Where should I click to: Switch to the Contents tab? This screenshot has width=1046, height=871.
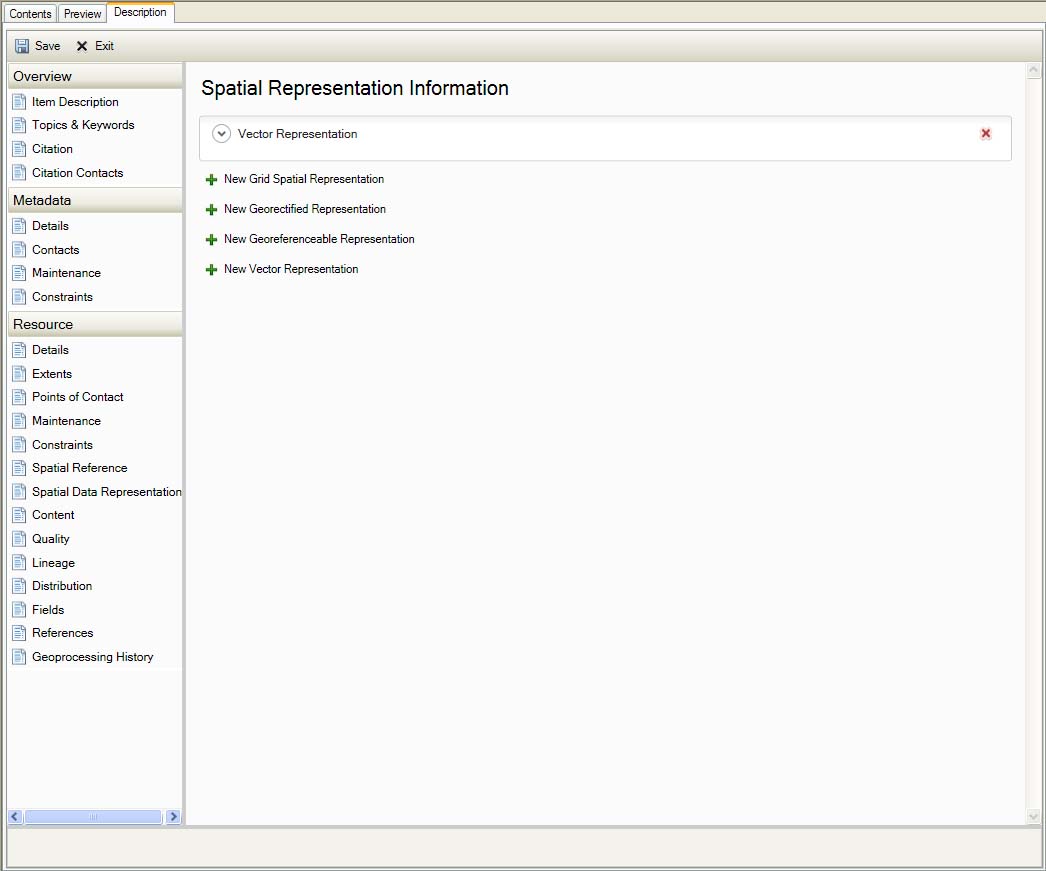(30, 13)
